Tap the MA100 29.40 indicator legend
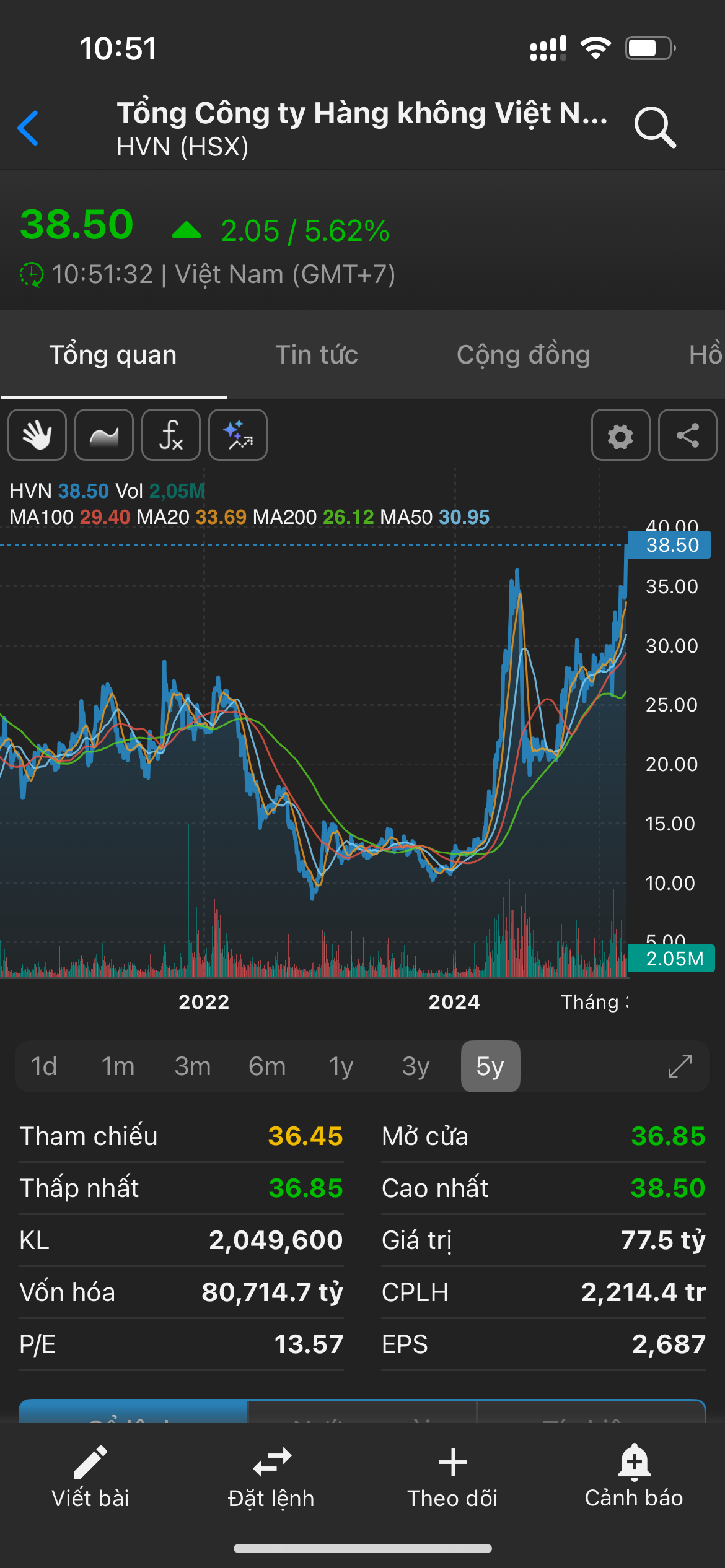This screenshot has height=1568, width=725. 70,516
